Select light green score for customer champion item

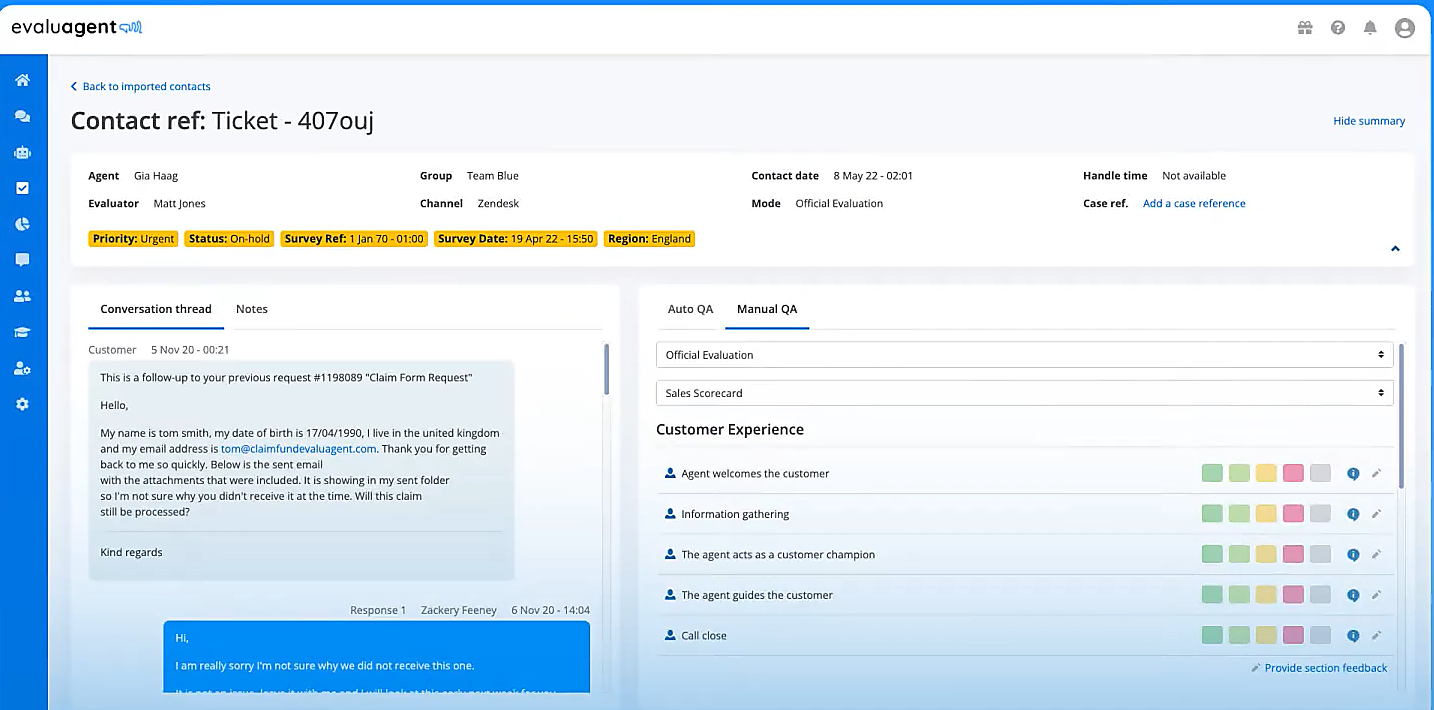1239,553
